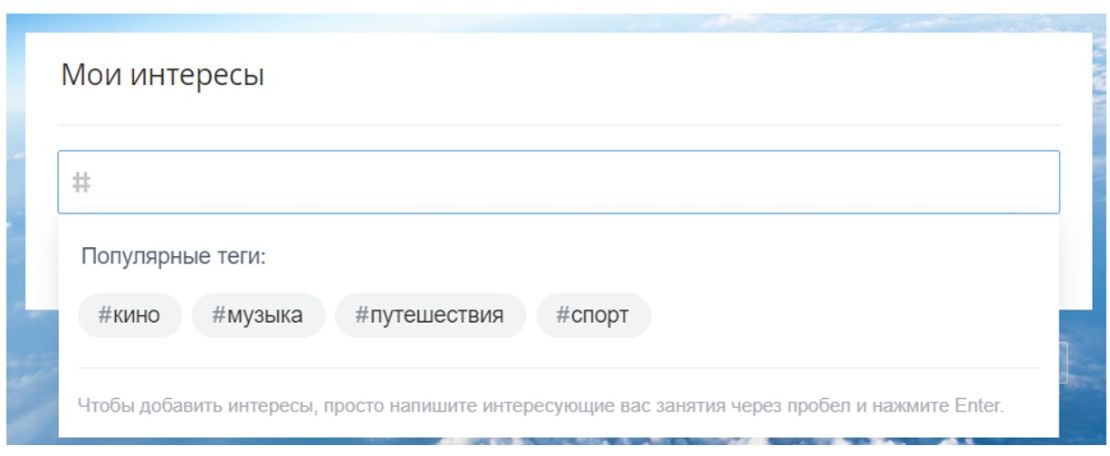Choose the #путешествия tag chip

(430, 316)
